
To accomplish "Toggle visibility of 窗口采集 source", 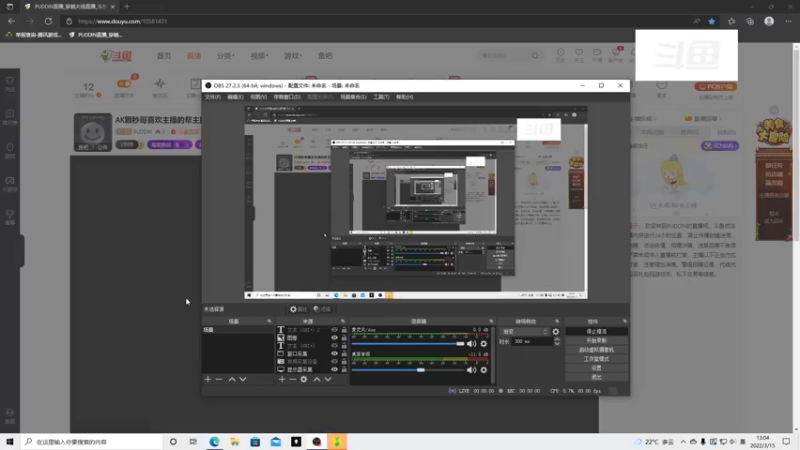I will [334, 354].
